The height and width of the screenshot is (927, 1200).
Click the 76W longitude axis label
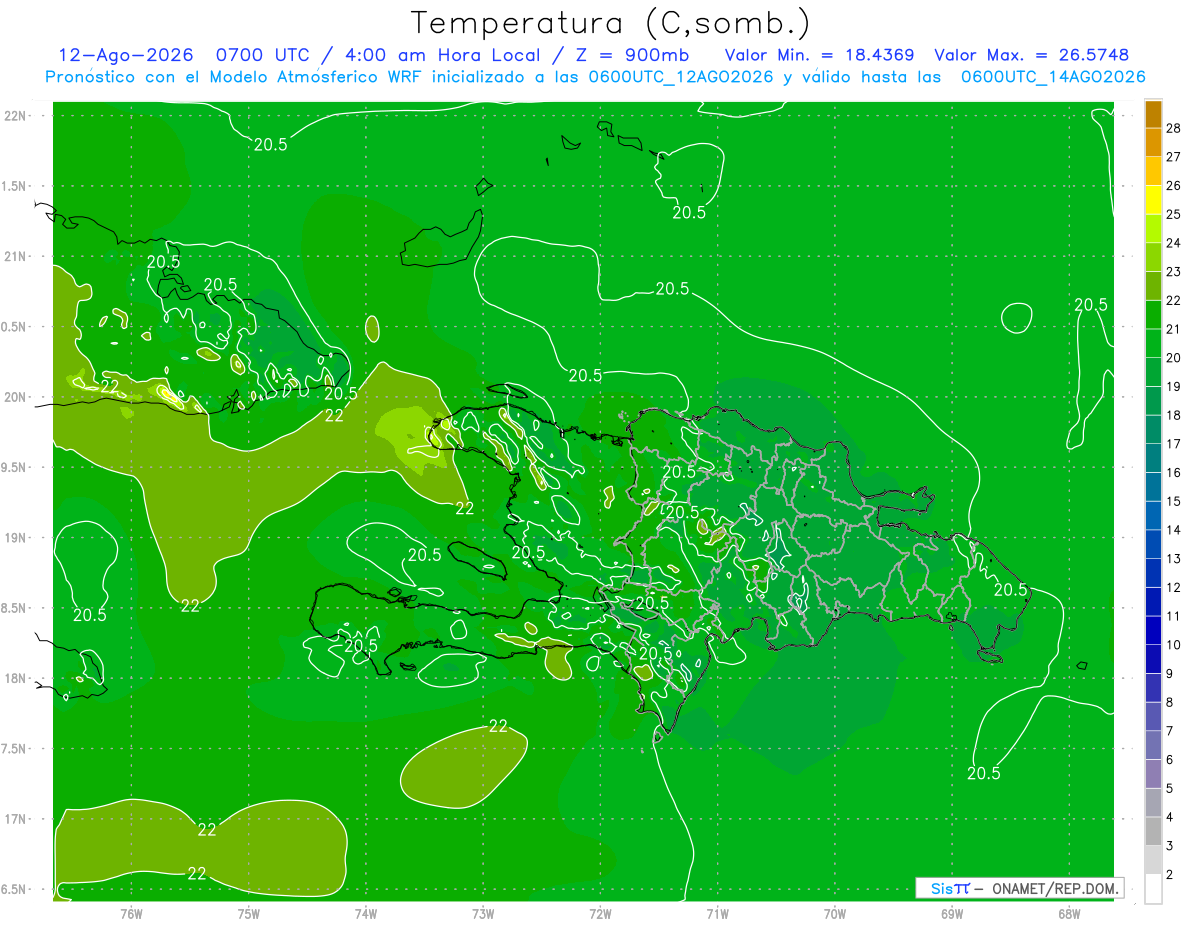(x=131, y=914)
